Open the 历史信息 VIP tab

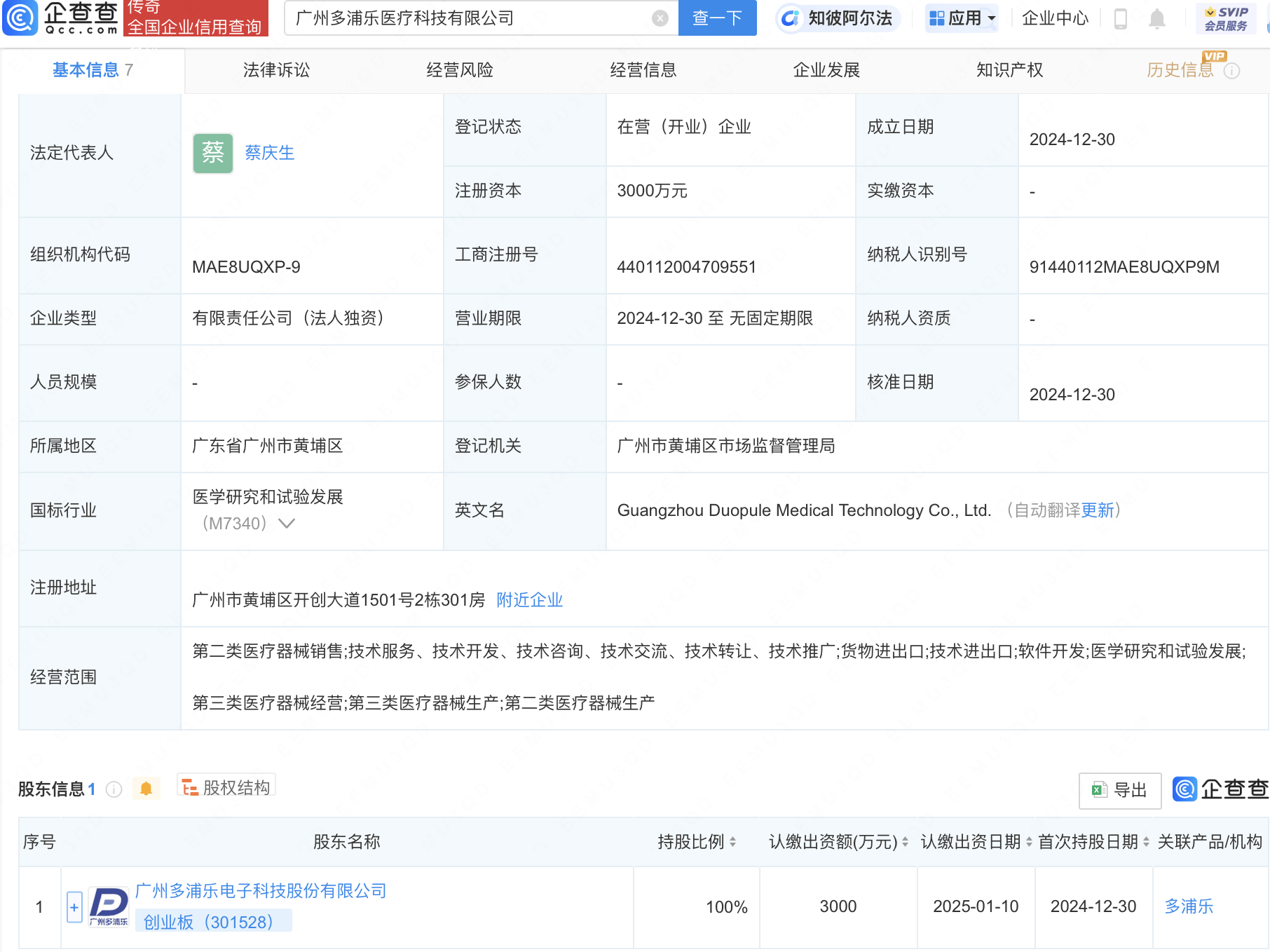pyautogui.click(x=1180, y=70)
